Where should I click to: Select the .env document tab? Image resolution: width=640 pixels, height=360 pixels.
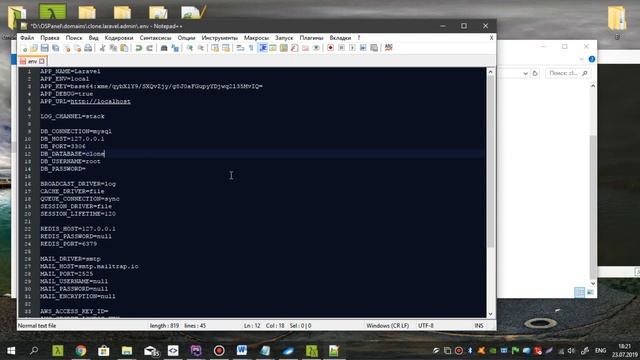(x=32, y=61)
